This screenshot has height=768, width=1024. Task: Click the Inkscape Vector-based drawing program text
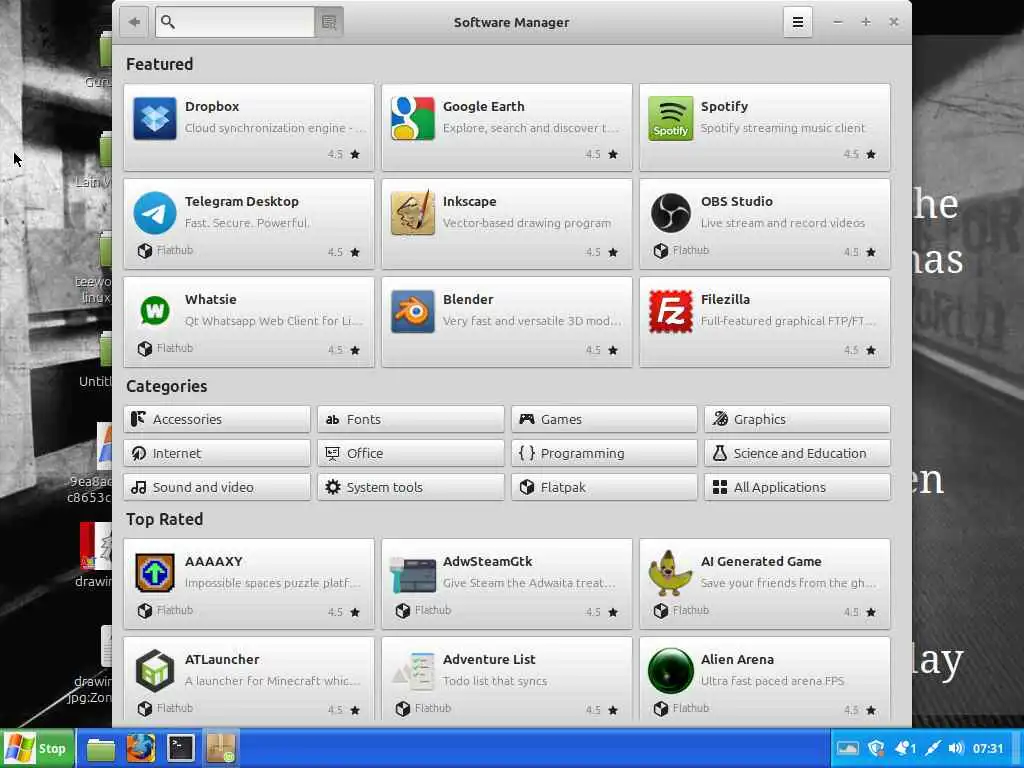pyautogui.click(x=527, y=223)
